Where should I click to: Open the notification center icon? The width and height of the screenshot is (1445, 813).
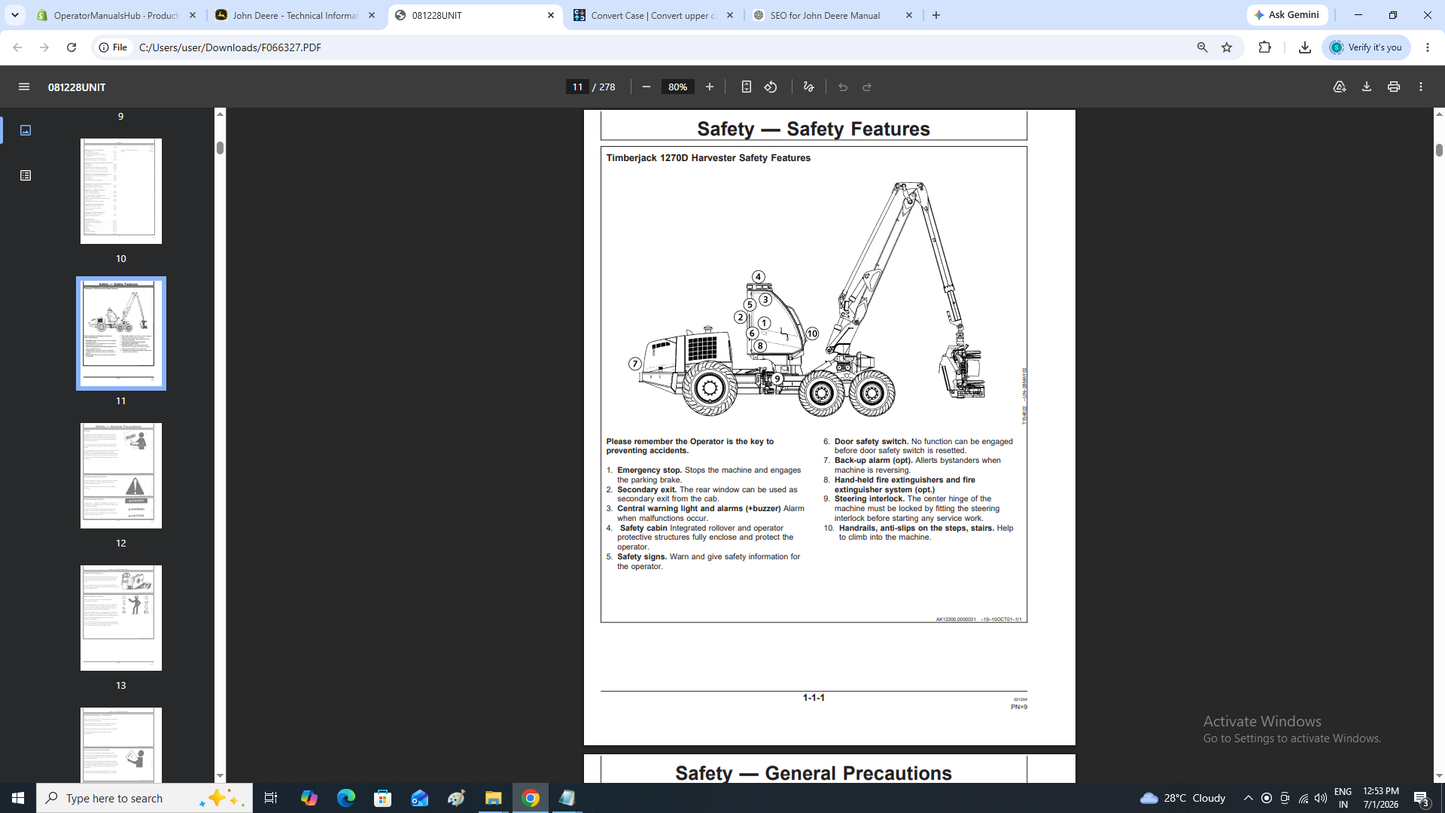pyautogui.click(x=1421, y=798)
